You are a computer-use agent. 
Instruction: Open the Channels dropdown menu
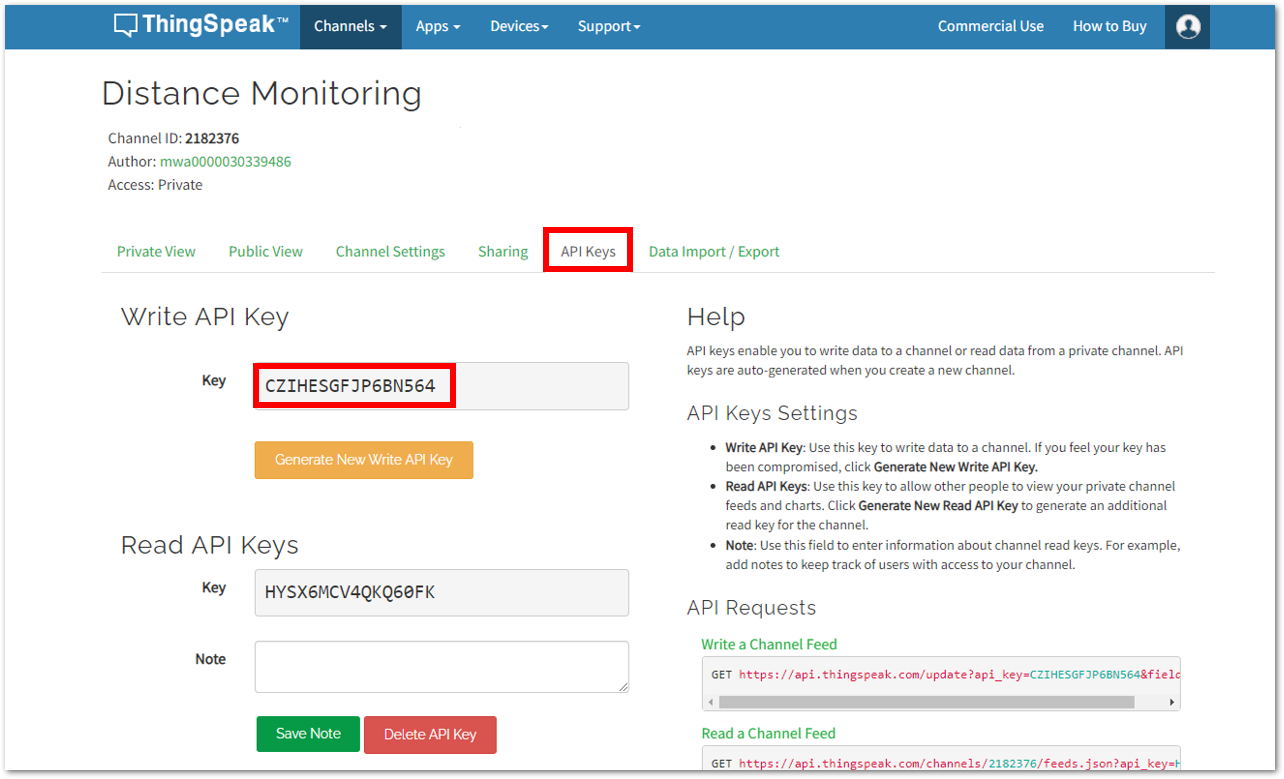[x=350, y=26]
